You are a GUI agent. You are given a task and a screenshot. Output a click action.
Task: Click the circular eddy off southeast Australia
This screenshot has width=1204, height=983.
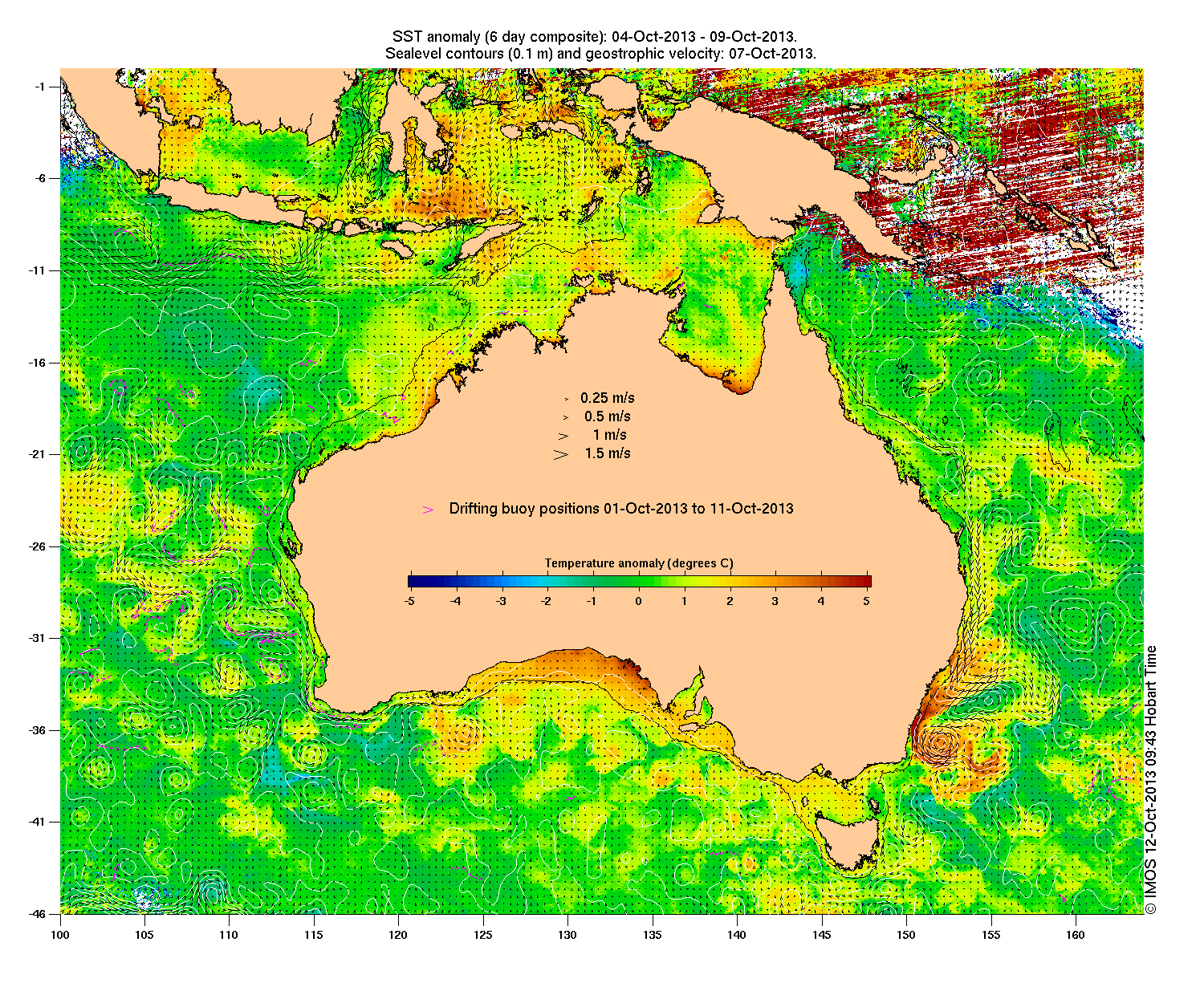[940, 744]
